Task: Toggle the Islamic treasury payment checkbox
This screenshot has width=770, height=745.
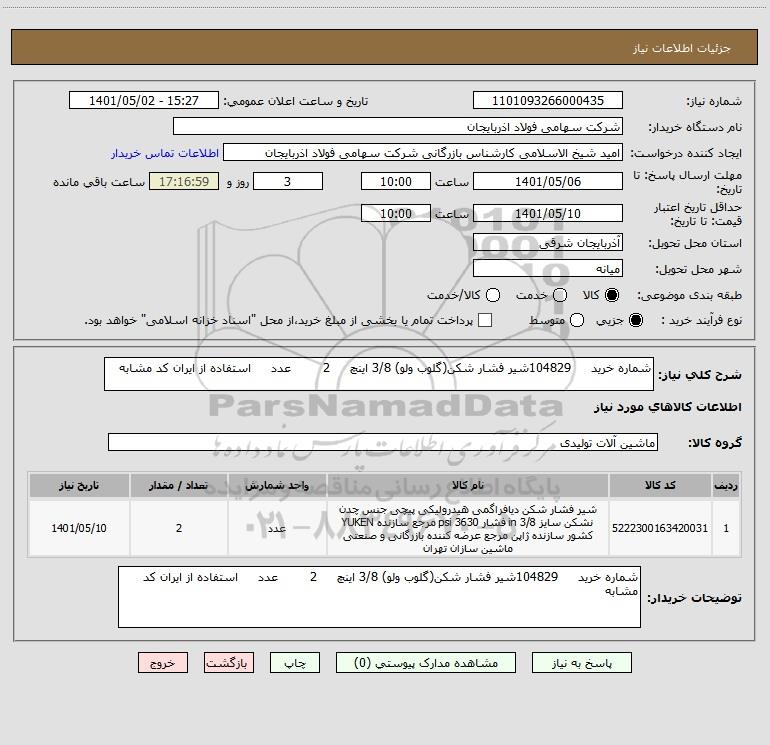Action: 485,320
